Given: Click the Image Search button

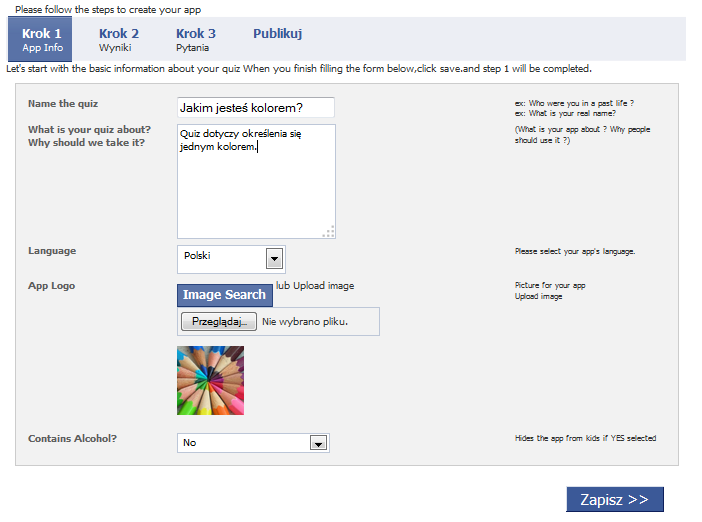Looking at the screenshot, I should (225, 295).
